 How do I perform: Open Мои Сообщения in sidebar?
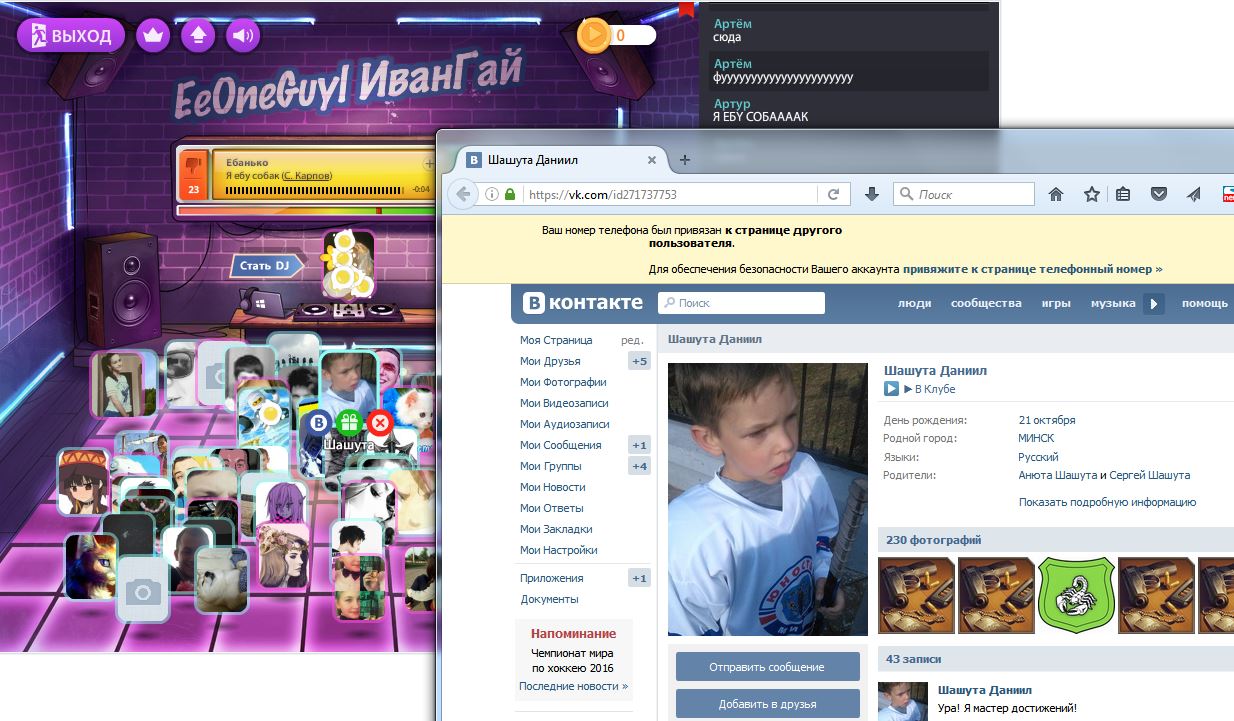[x=561, y=445]
